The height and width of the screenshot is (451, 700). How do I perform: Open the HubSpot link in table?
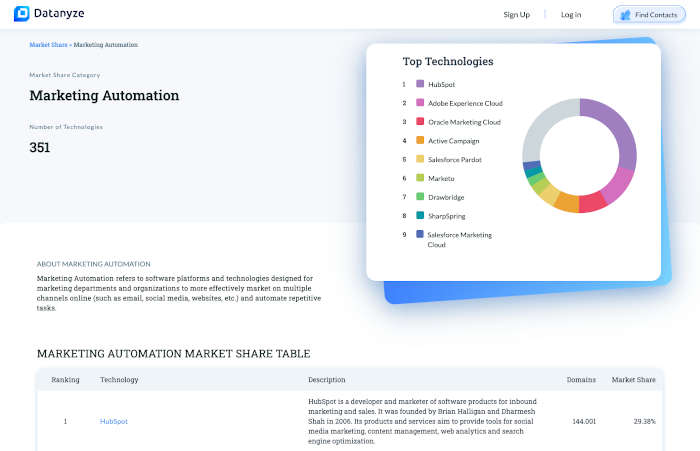pos(114,421)
